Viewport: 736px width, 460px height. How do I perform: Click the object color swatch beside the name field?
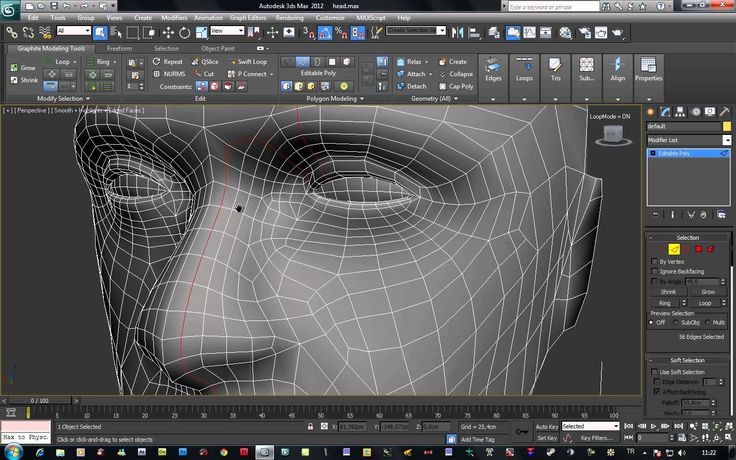click(x=726, y=127)
